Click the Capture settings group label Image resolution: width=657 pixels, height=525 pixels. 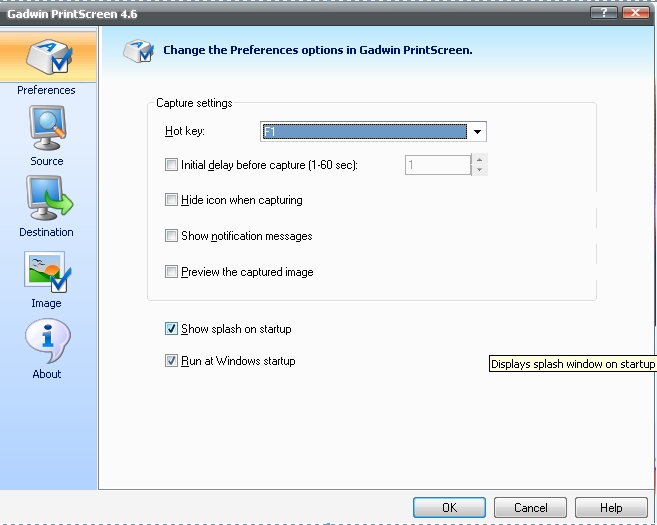(x=194, y=103)
